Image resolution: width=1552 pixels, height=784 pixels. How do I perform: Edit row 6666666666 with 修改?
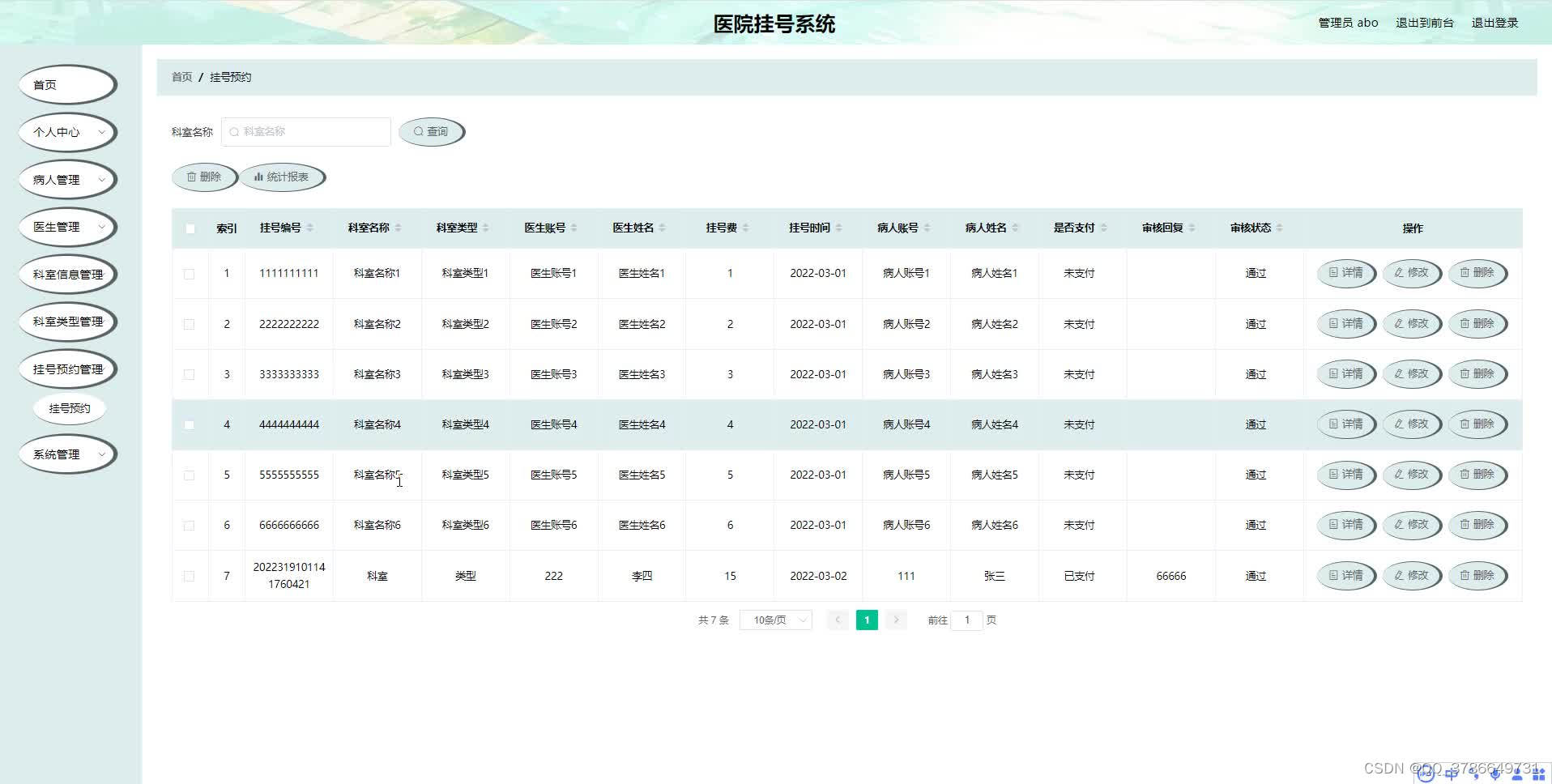tap(1412, 525)
